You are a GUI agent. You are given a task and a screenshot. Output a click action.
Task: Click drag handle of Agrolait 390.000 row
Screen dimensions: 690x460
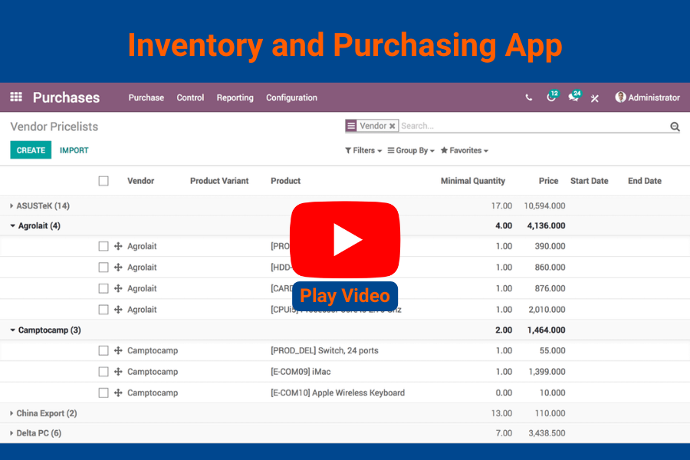(118, 246)
